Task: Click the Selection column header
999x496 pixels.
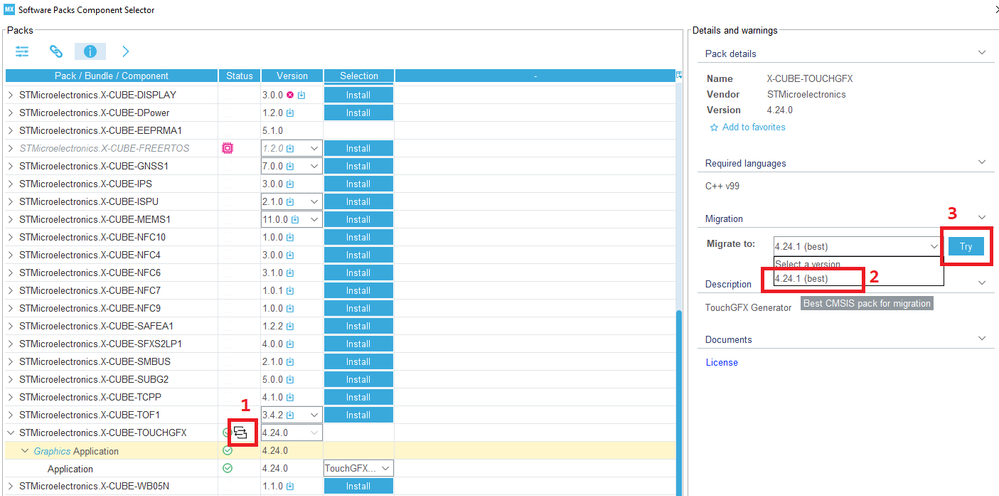Action: click(x=359, y=76)
